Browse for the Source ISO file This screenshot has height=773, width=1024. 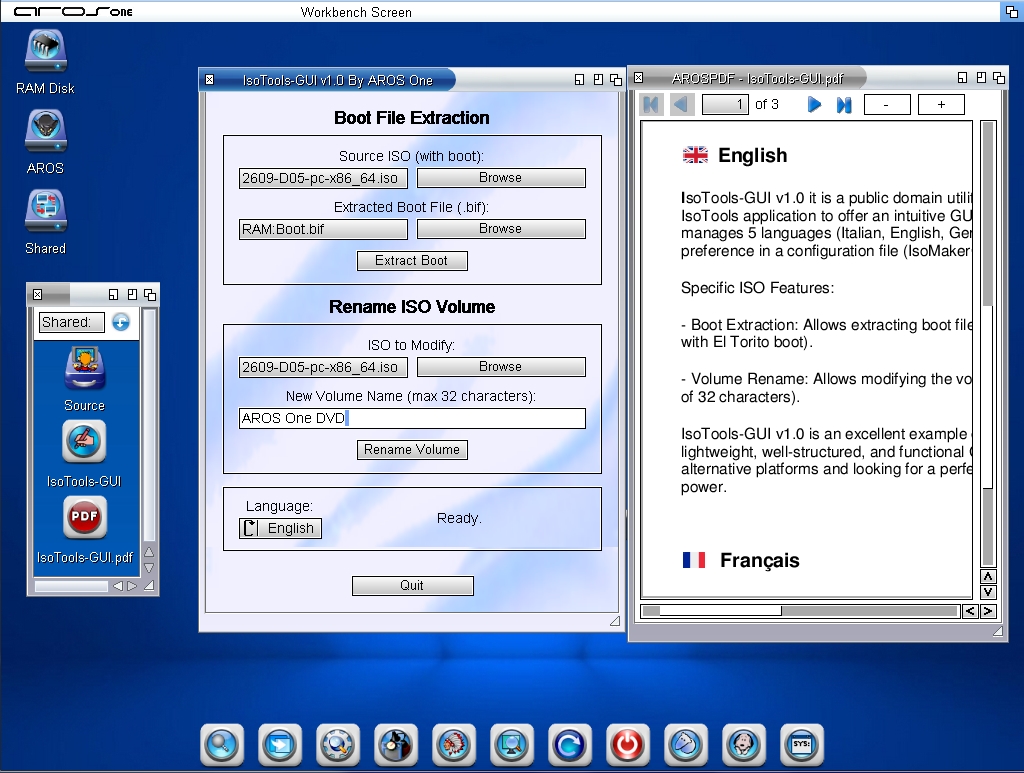(x=501, y=178)
